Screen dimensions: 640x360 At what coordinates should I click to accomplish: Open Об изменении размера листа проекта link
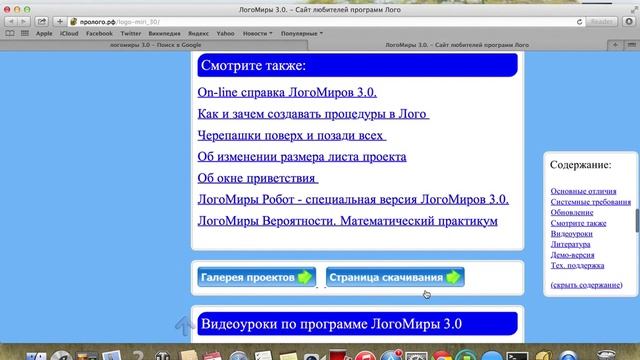point(302,157)
